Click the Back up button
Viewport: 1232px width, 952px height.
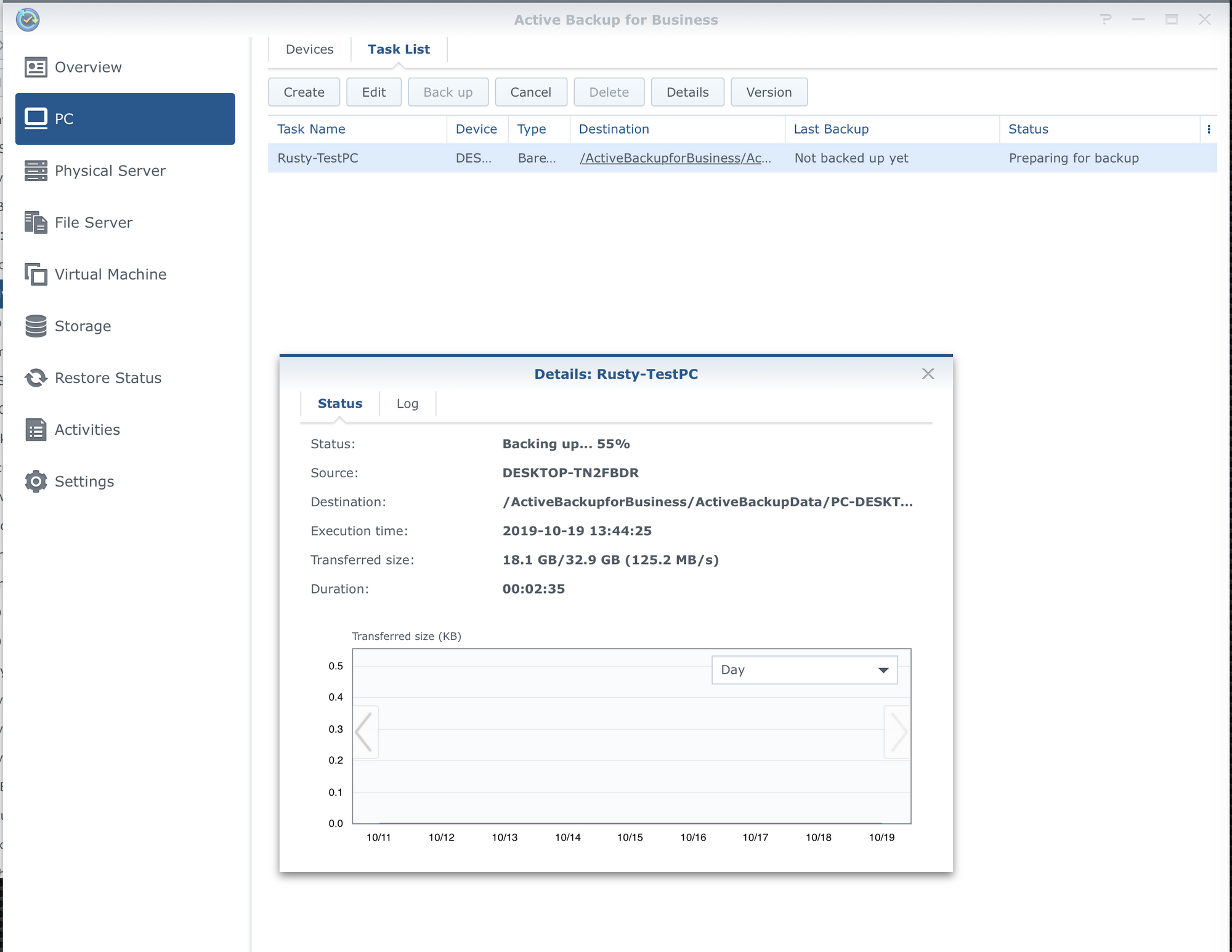click(x=448, y=92)
